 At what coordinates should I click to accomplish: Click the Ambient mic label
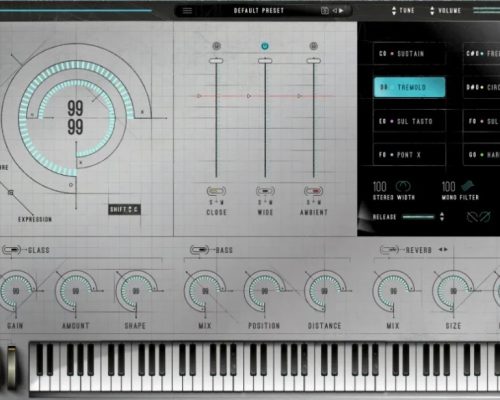pos(314,212)
